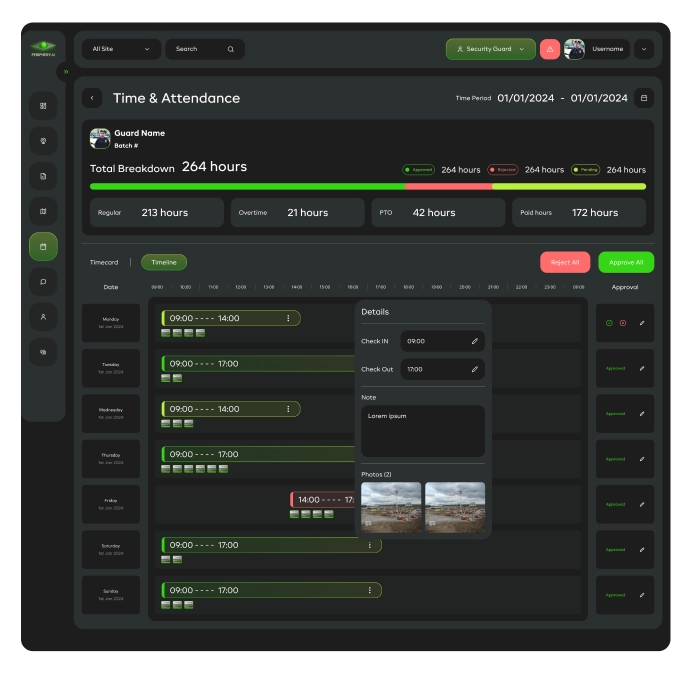
Task: Switch to the Timecard tab
Action: [x=104, y=262]
